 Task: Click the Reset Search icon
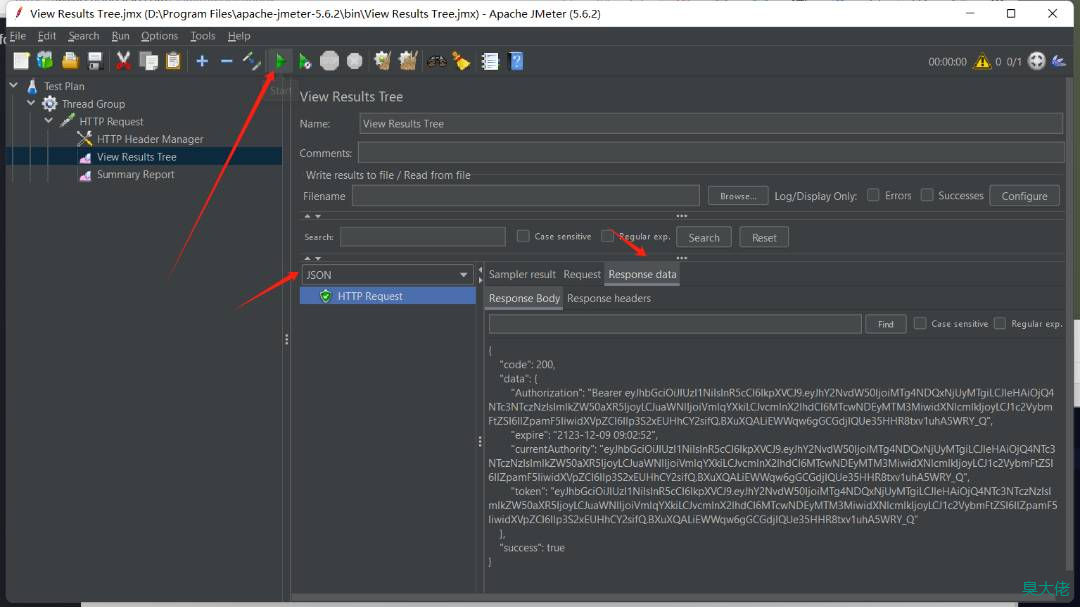click(x=461, y=61)
